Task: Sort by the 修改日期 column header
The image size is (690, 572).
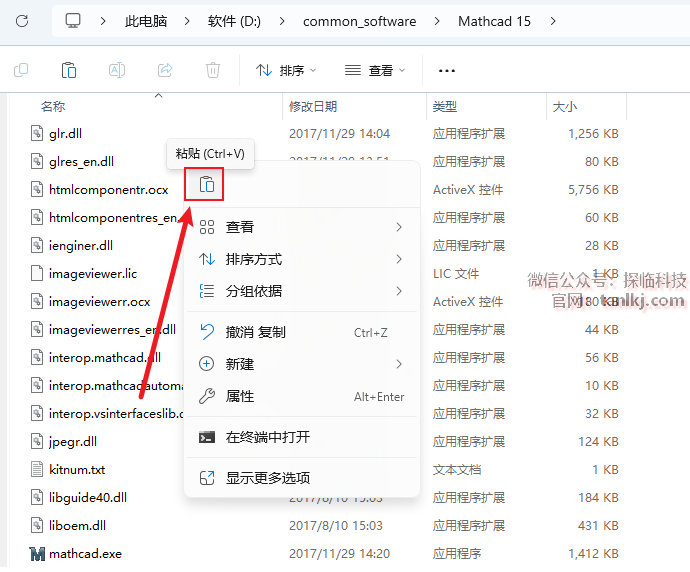Action: [313, 106]
